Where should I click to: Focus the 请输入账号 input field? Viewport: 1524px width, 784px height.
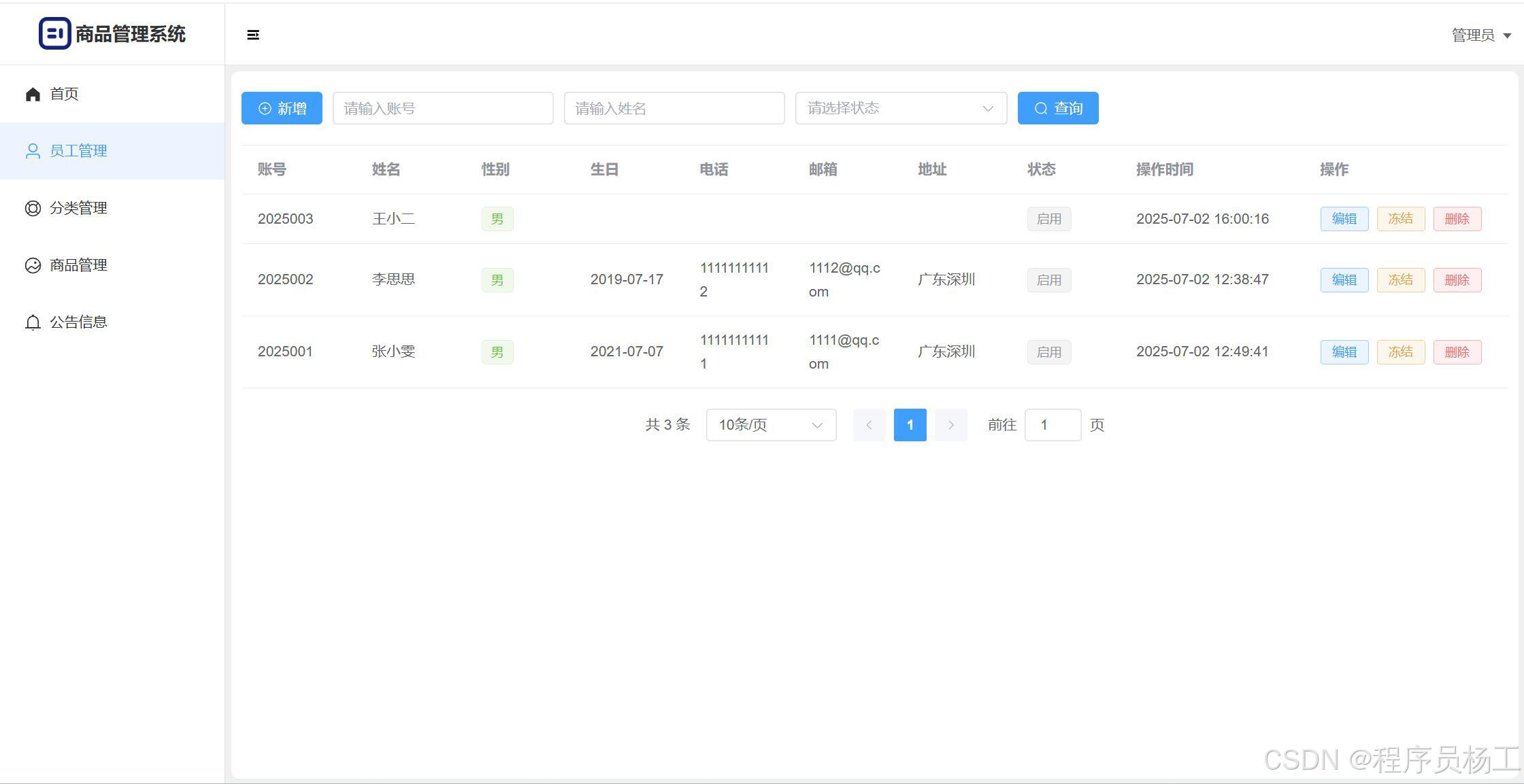pos(442,108)
